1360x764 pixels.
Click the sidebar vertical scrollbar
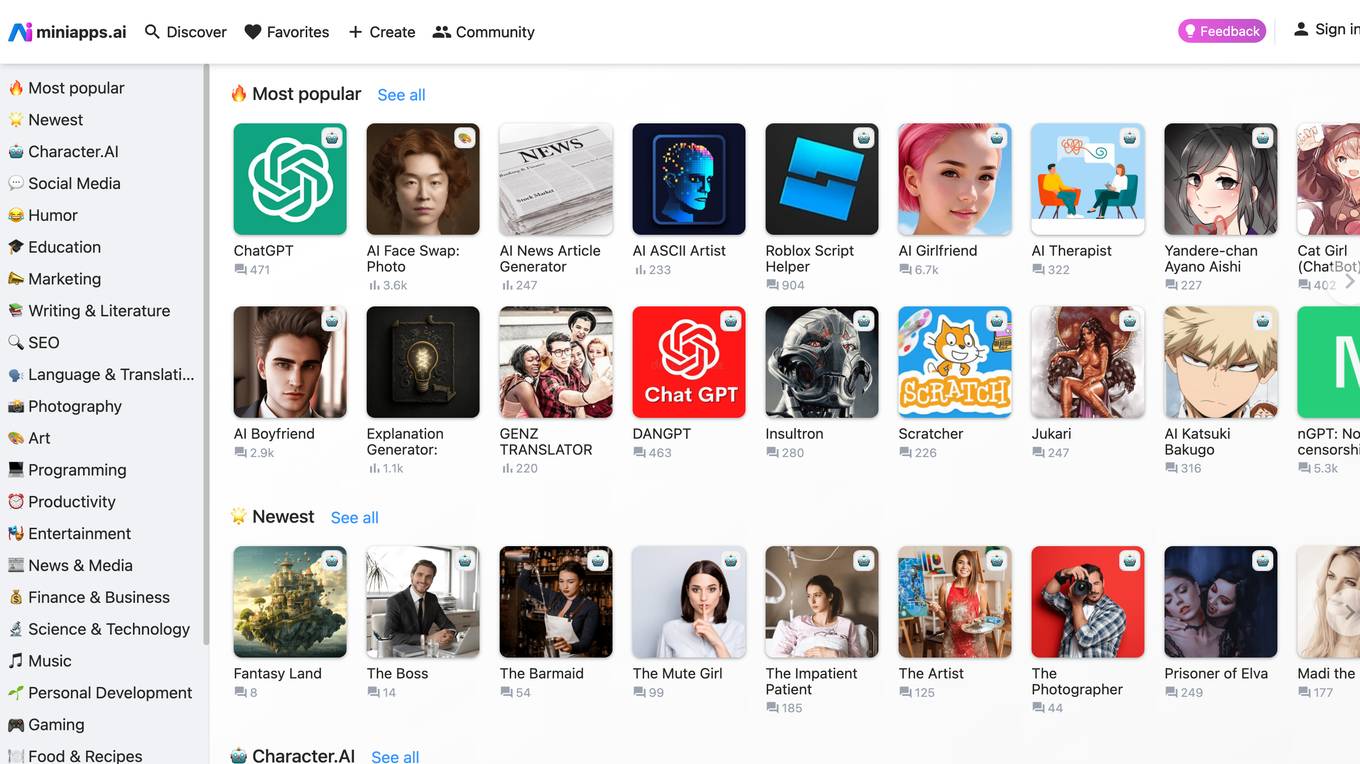(206, 355)
